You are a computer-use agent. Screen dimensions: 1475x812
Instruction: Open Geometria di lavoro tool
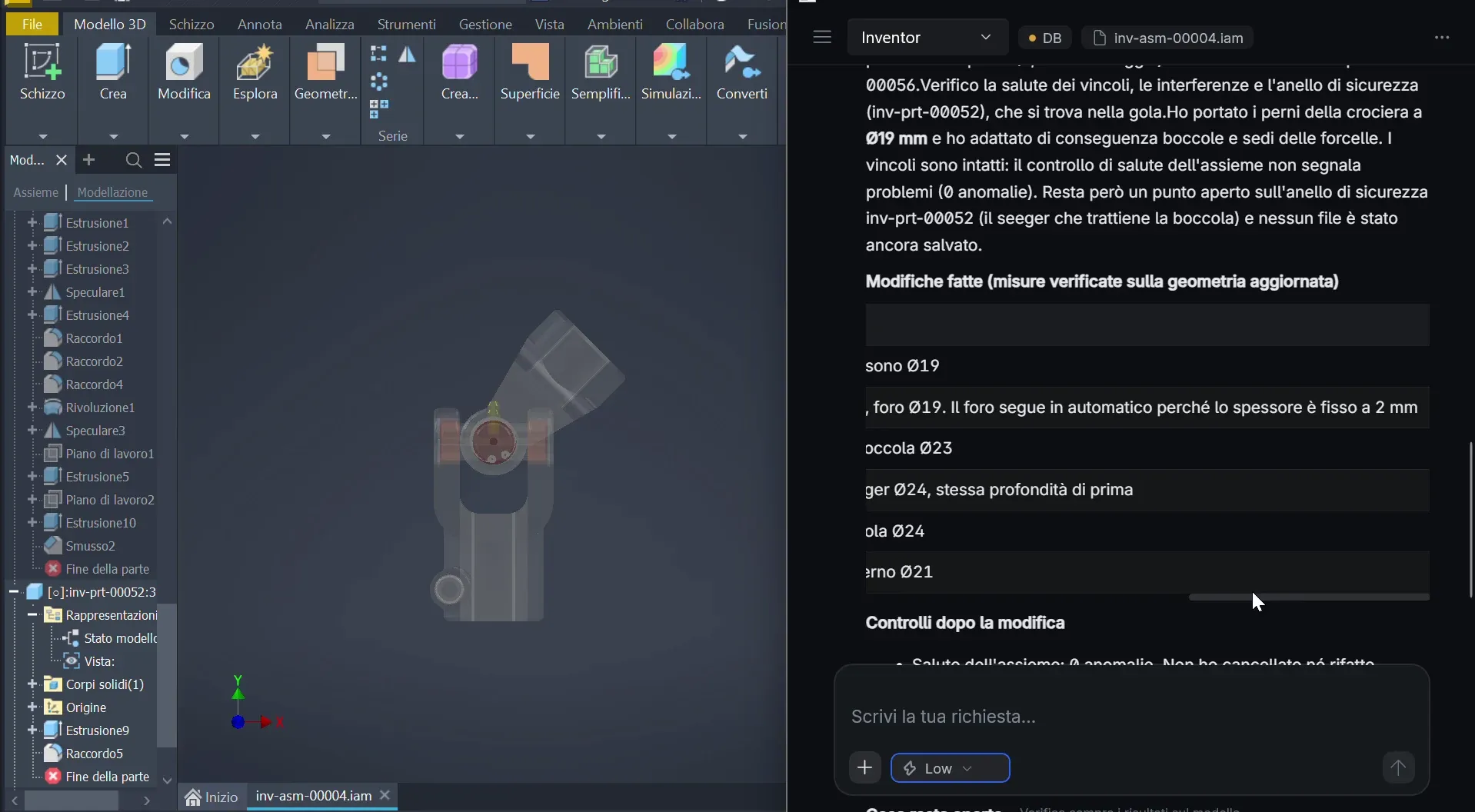point(325,72)
